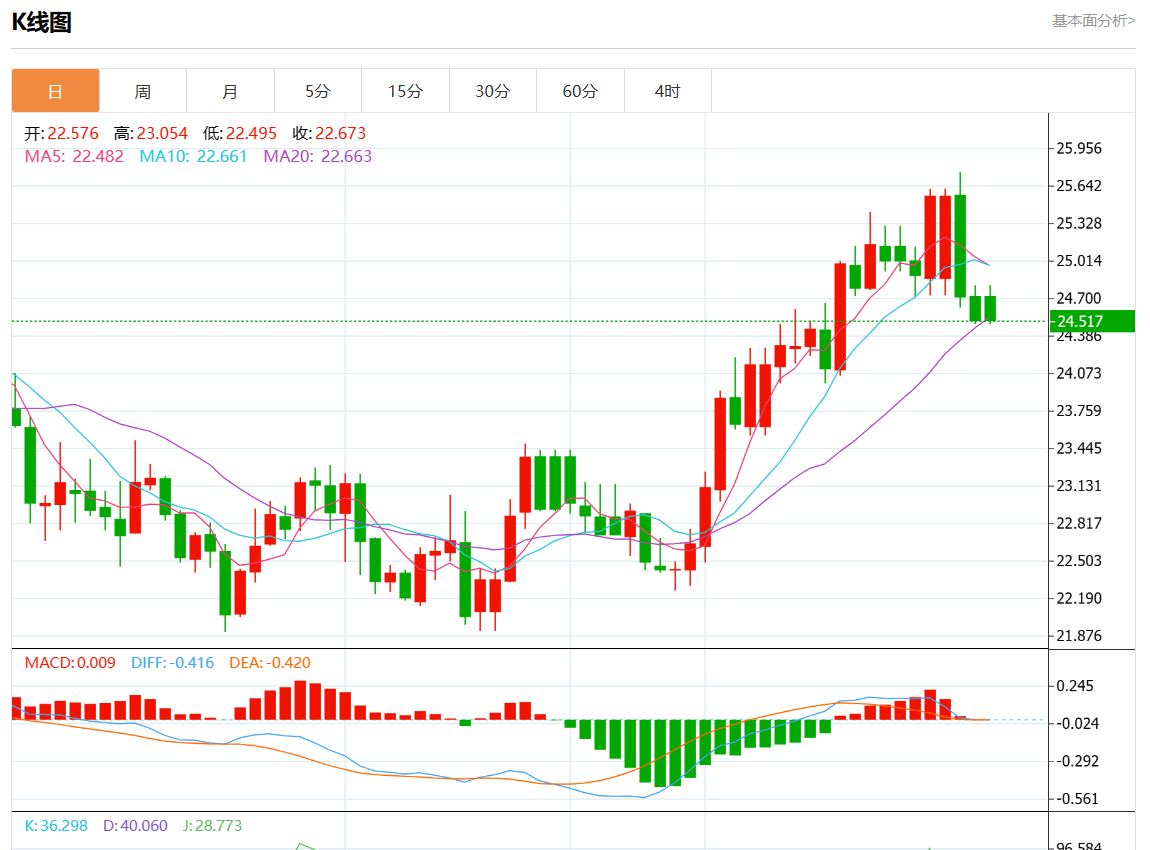1150x850 pixels.
Task: Click the J:28.773 KDJ value
Action: pos(213,826)
